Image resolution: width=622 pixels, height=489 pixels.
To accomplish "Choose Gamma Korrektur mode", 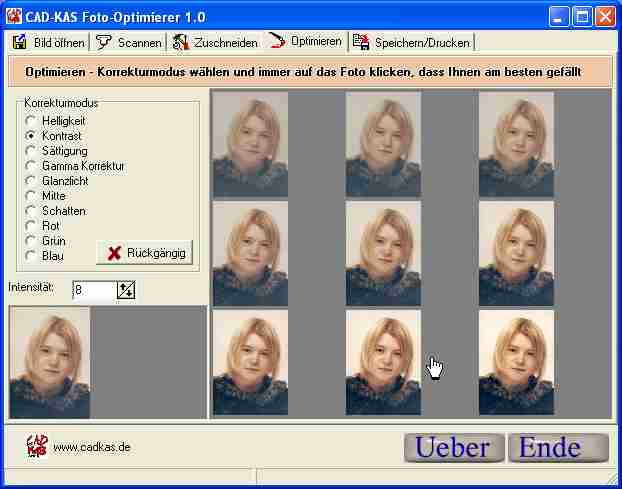I will click(x=31, y=165).
